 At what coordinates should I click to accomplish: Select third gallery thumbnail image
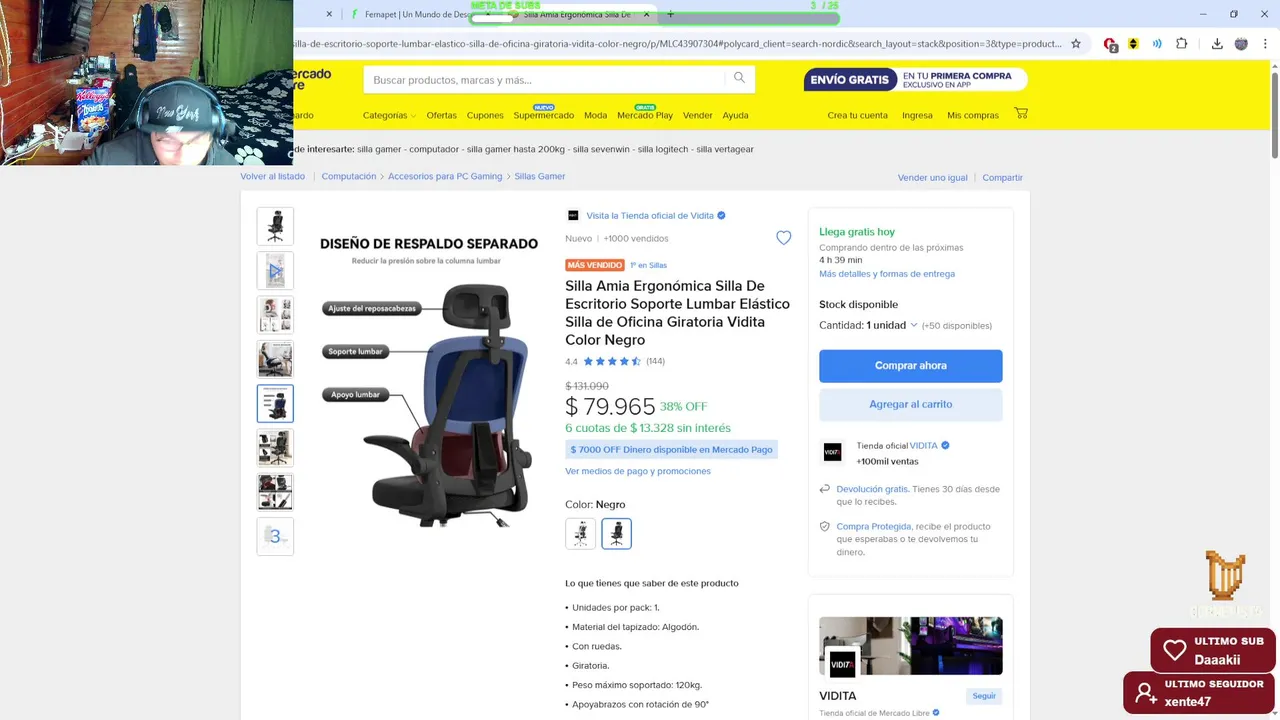[275, 314]
